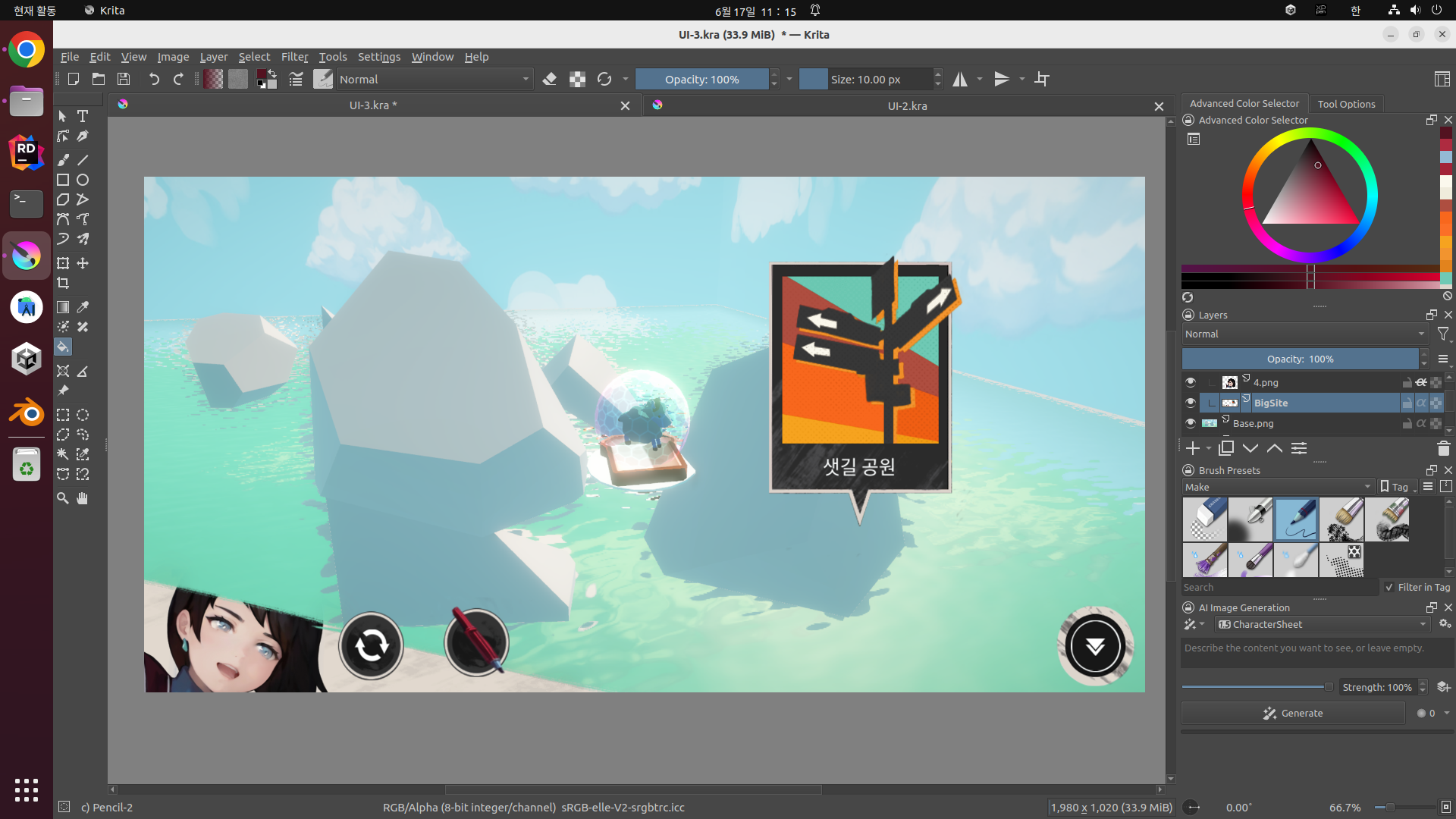Select the Ellipse shape tool
This screenshot has width=1456, height=819.
pos(83,180)
